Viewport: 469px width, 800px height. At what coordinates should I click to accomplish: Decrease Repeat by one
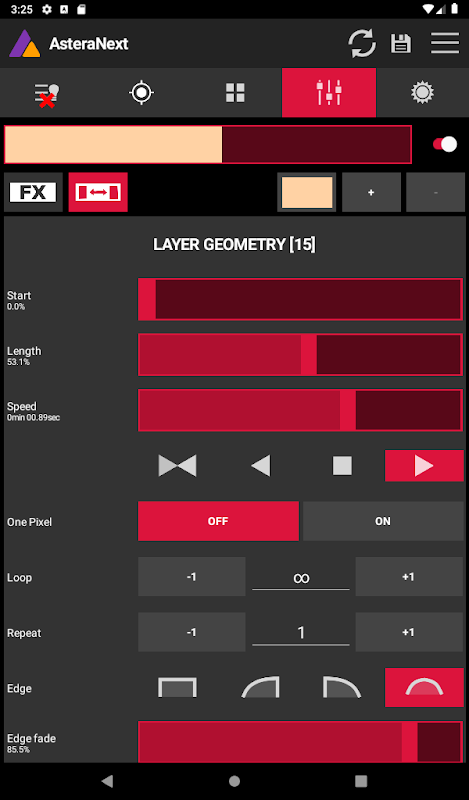point(192,632)
